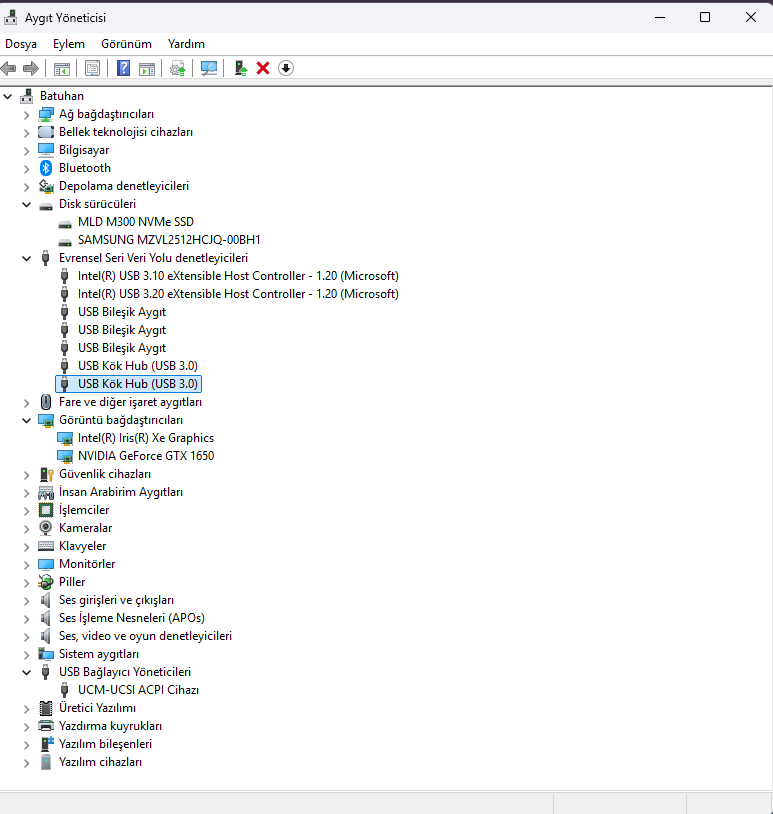Click the Klavyeler keyboard icon

pos(46,546)
